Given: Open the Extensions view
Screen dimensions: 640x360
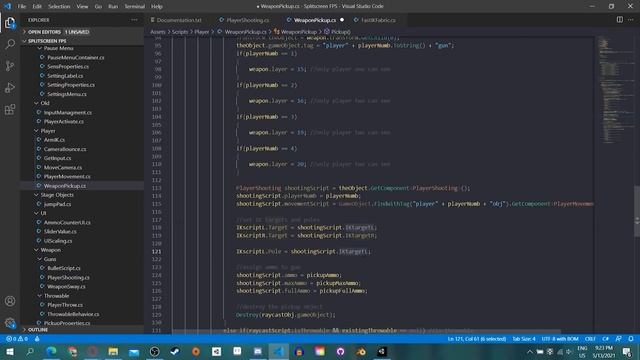Looking at the screenshot, I should point(10,109).
